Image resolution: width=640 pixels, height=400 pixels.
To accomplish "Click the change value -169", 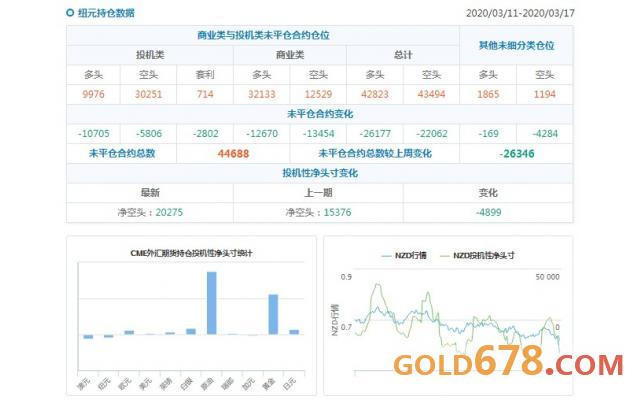I will [x=488, y=133].
